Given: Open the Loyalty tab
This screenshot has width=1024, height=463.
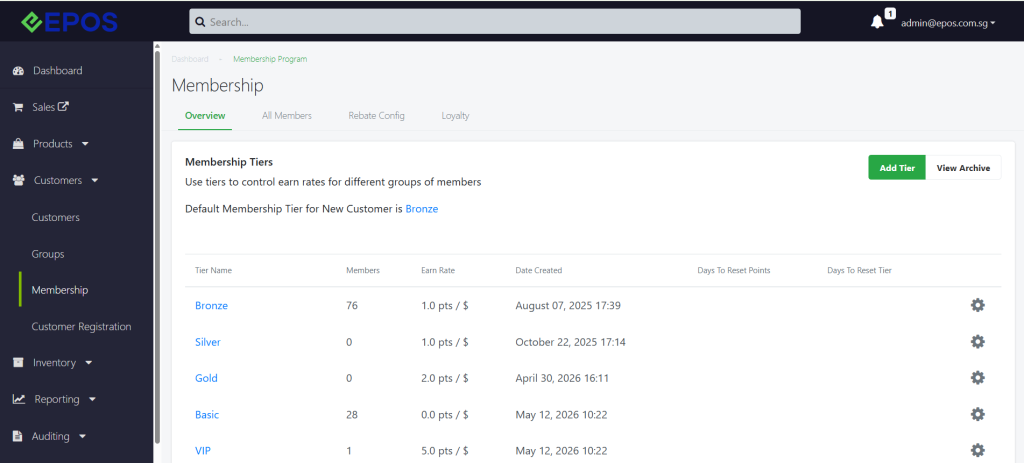Looking at the screenshot, I should [455, 116].
